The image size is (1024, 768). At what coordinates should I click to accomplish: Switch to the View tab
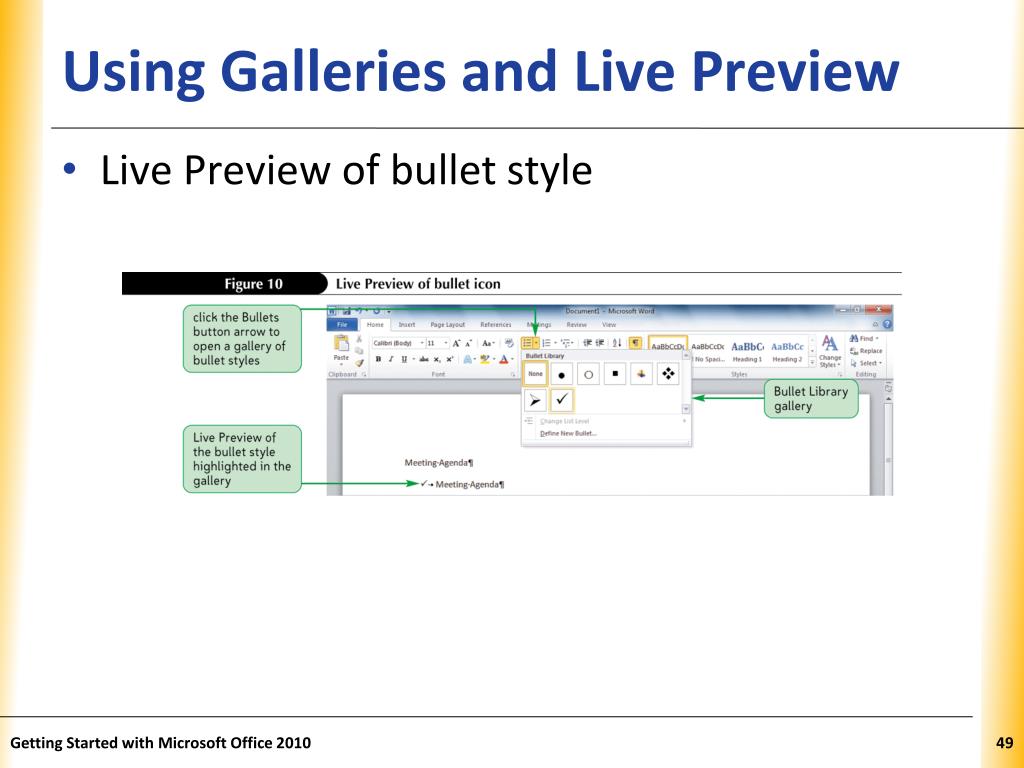609,325
